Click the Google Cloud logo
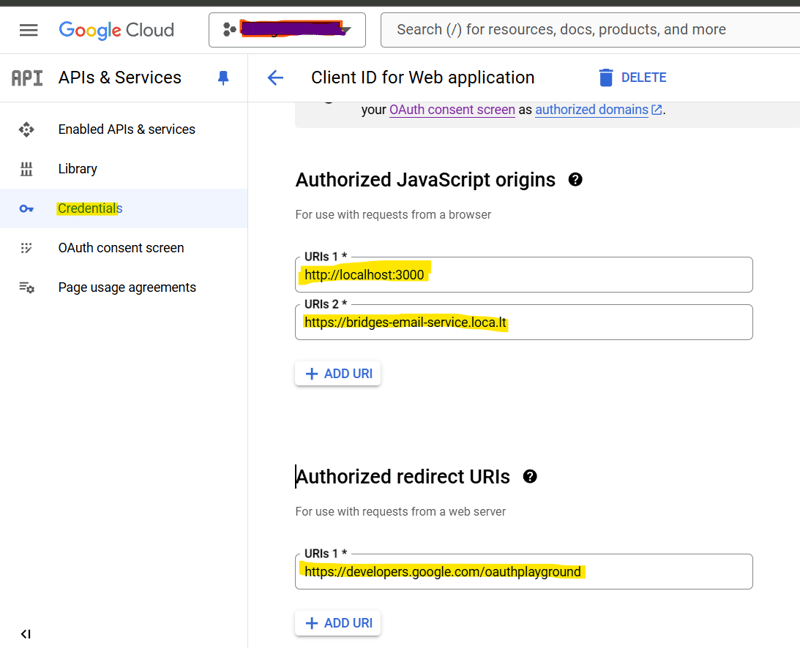The width and height of the screenshot is (800, 648). [x=116, y=30]
